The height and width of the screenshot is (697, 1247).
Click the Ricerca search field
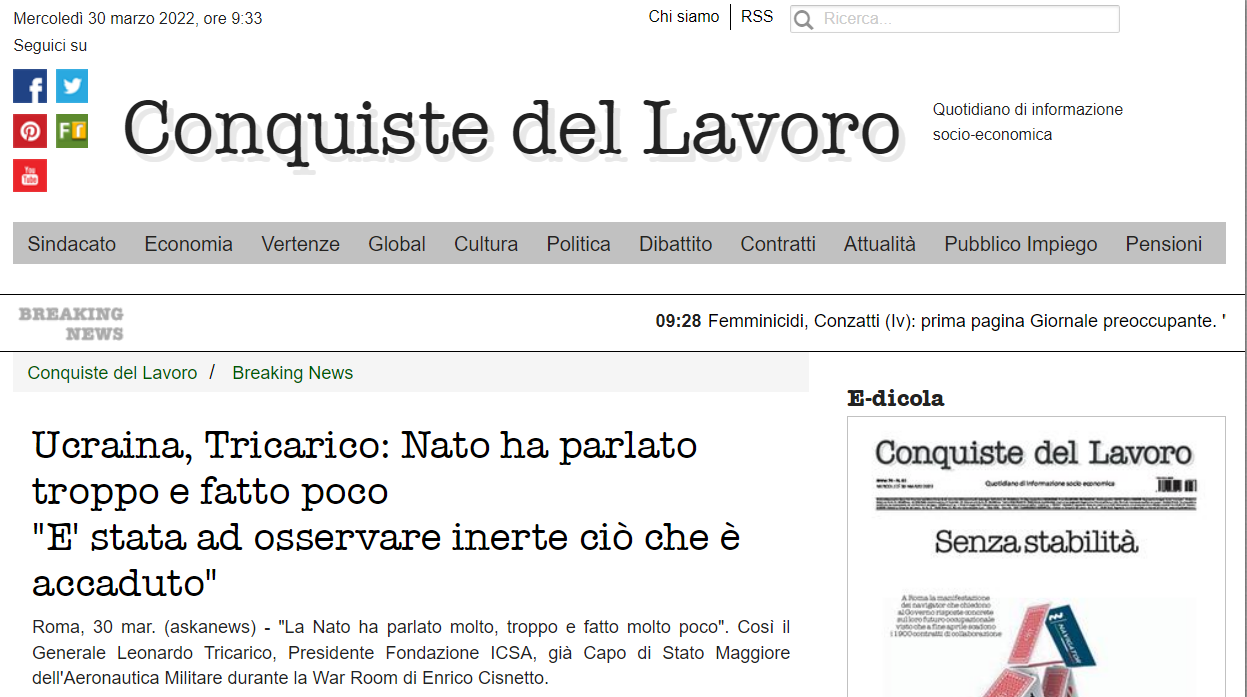point(955,19)
